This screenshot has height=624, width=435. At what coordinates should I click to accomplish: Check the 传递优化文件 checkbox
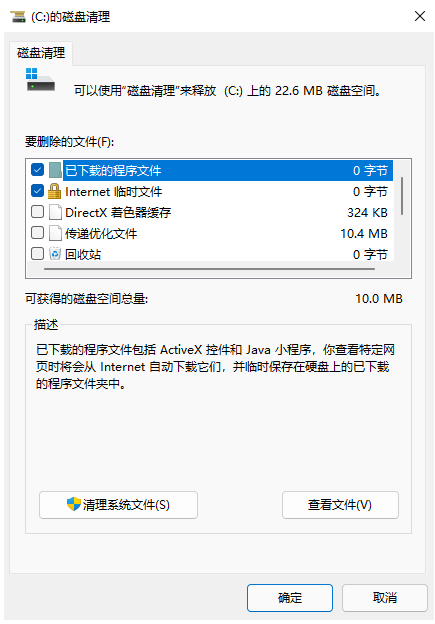(37, 232)
